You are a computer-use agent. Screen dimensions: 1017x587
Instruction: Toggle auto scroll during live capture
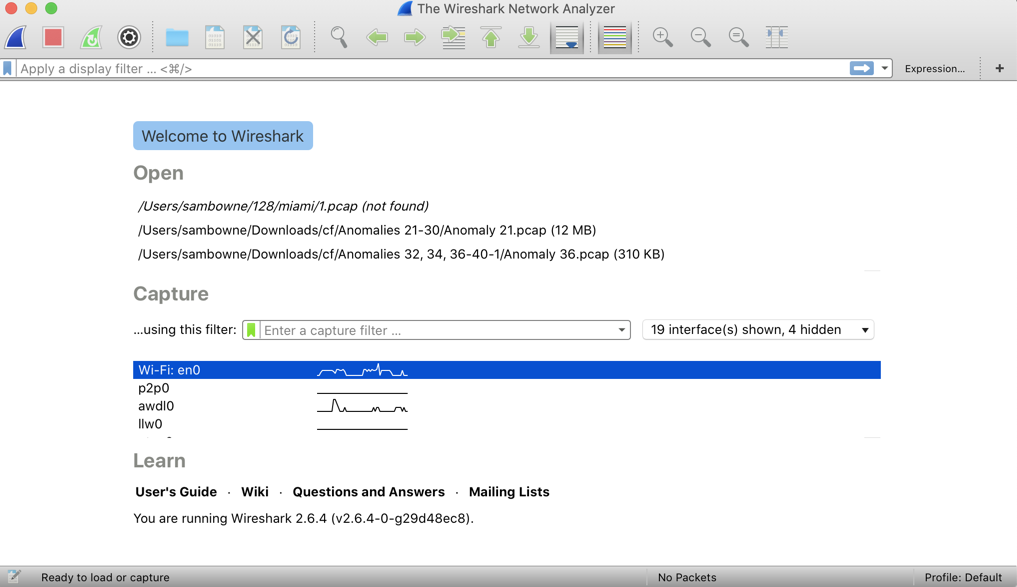coord(568,37)
